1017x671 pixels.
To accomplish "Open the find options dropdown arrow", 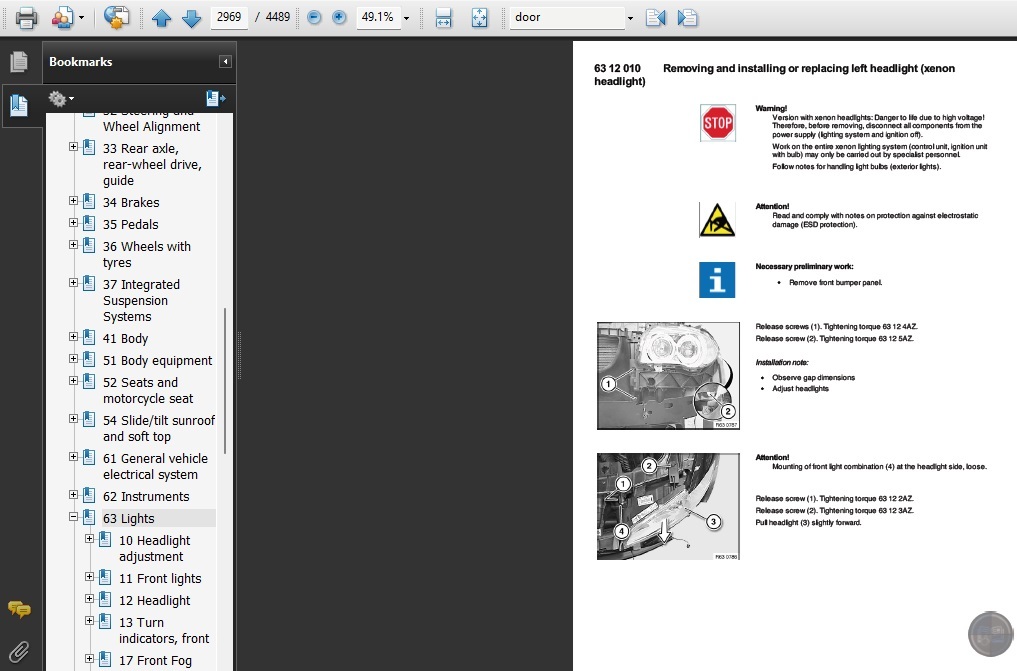I will [630, 18].
